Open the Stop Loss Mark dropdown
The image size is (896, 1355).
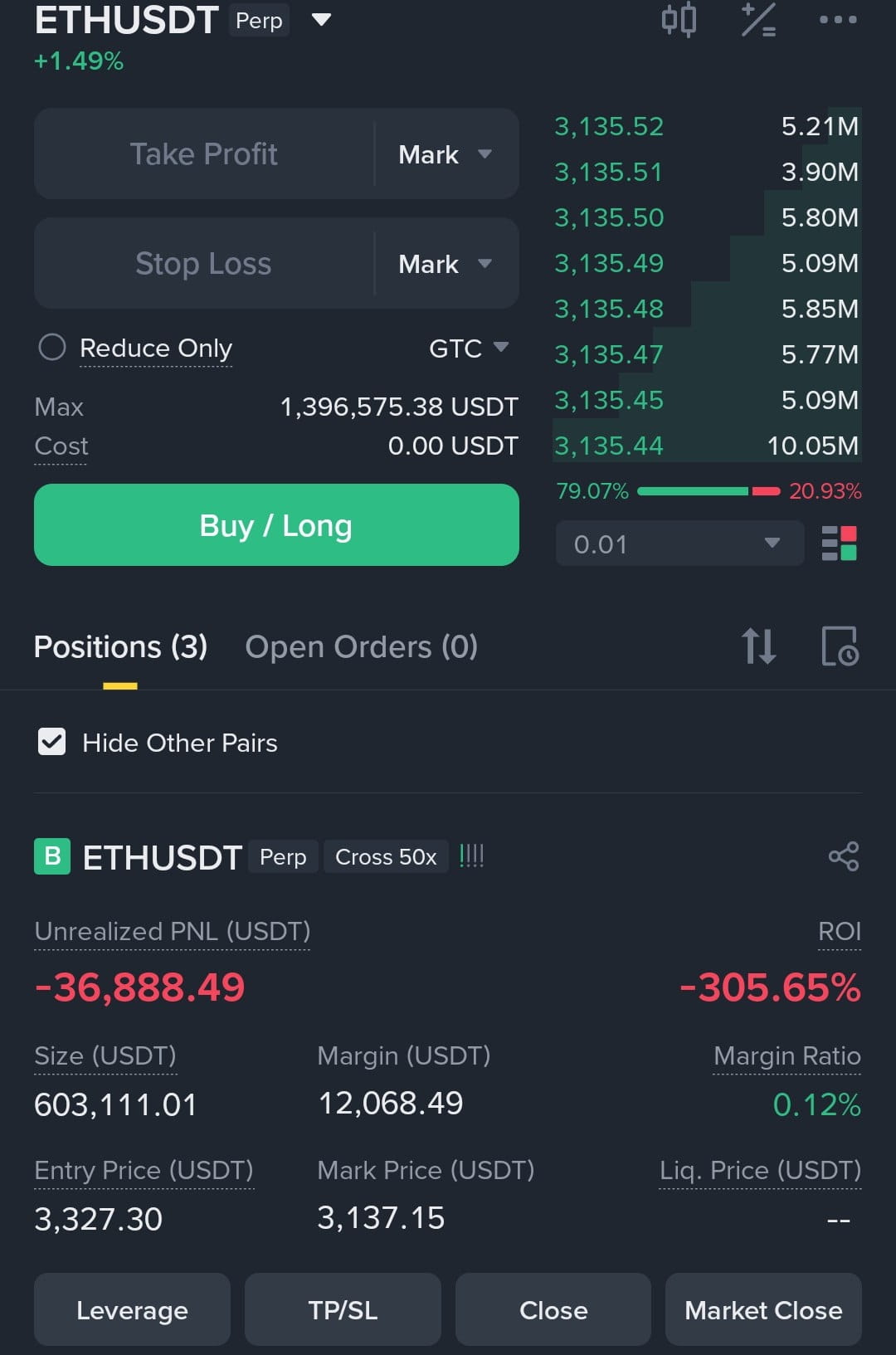[x=446, y=264]
